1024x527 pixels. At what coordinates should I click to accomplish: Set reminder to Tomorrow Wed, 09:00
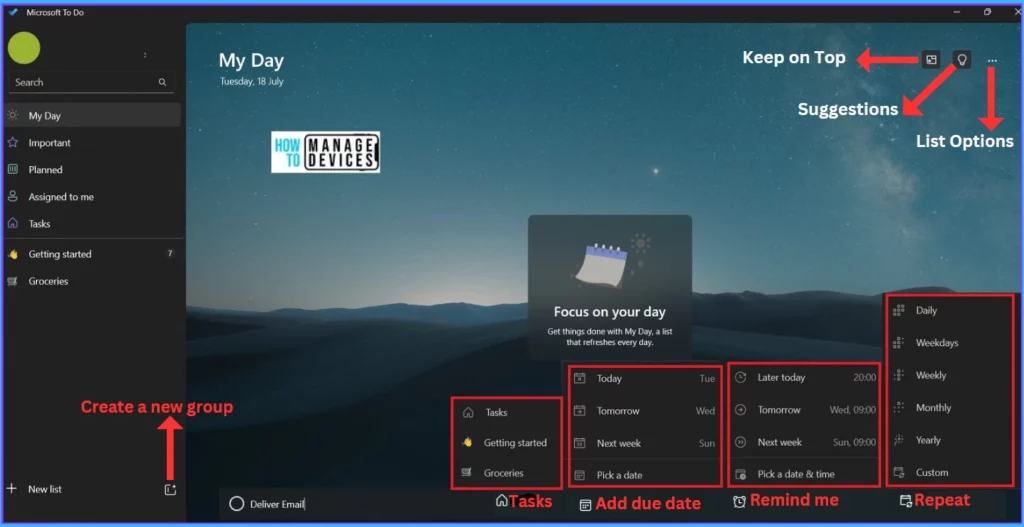pos(805,410)
